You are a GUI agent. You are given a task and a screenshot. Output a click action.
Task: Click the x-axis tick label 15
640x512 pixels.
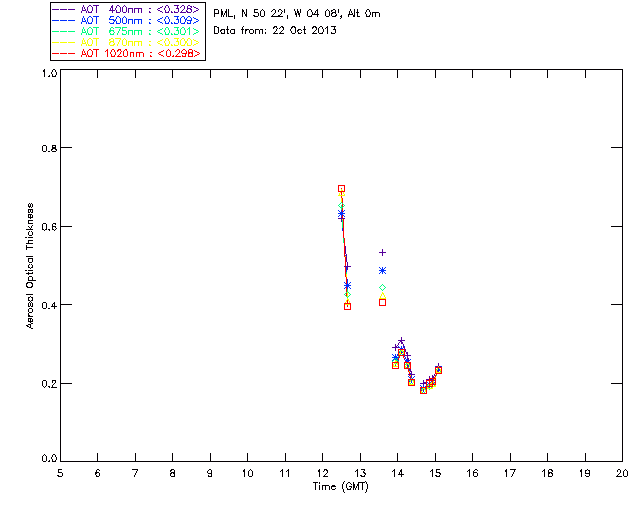click(435, 474)
